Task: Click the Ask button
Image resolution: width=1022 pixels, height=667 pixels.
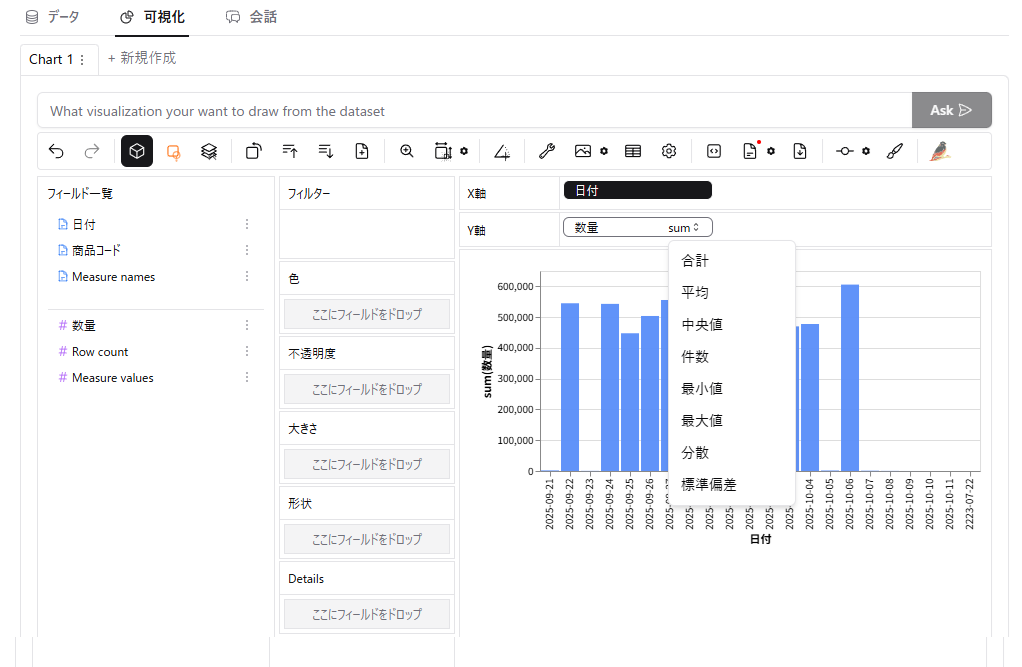Action: coord(952,110)
